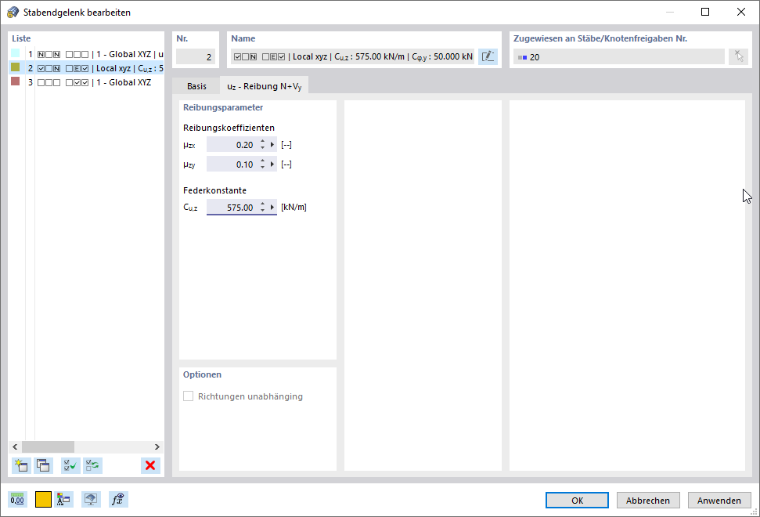
Task: Open the units 0.00 settings icon
Action: pyautogui.click(x=17, y=499)
